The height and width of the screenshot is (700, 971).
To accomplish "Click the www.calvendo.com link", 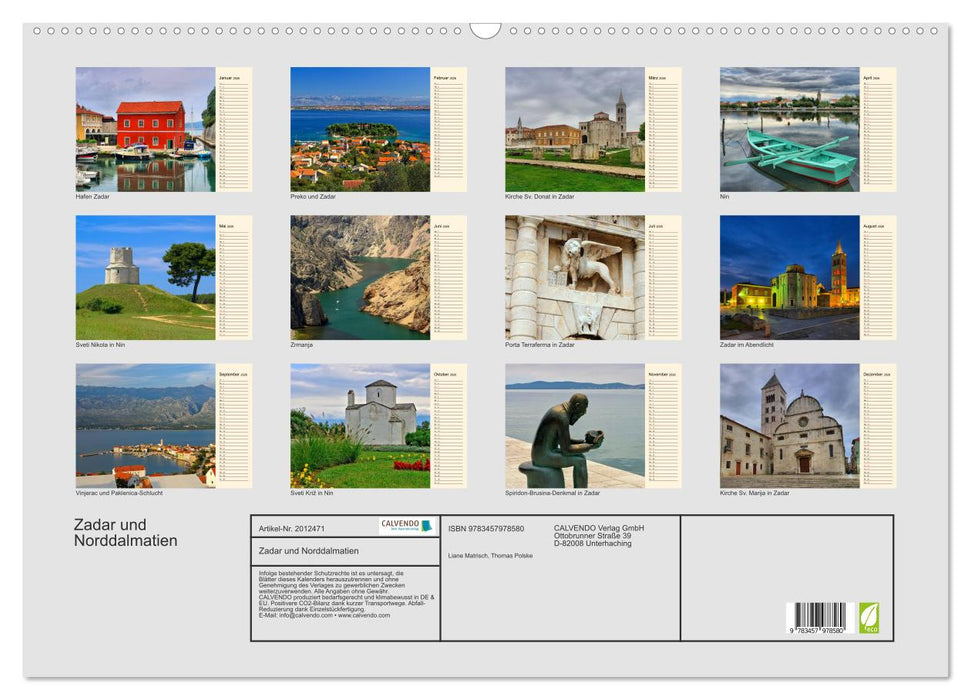I will [365, 616].
